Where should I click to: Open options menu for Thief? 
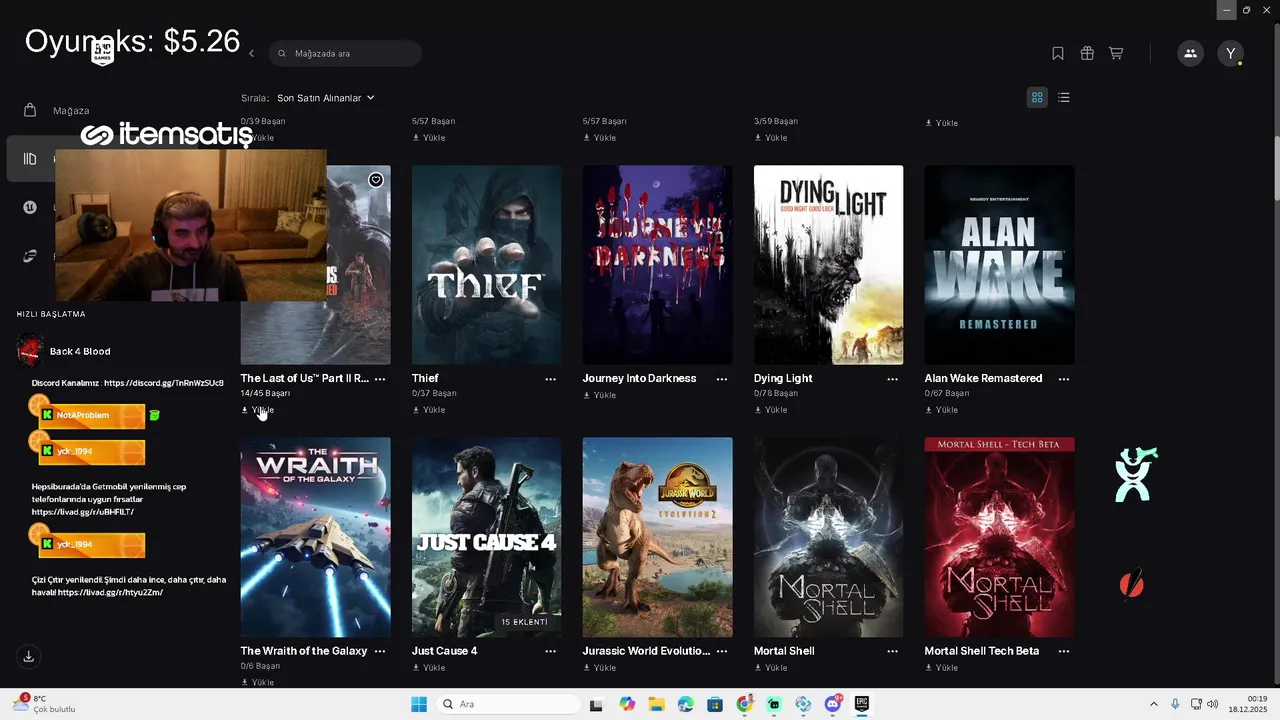[551, 379]
